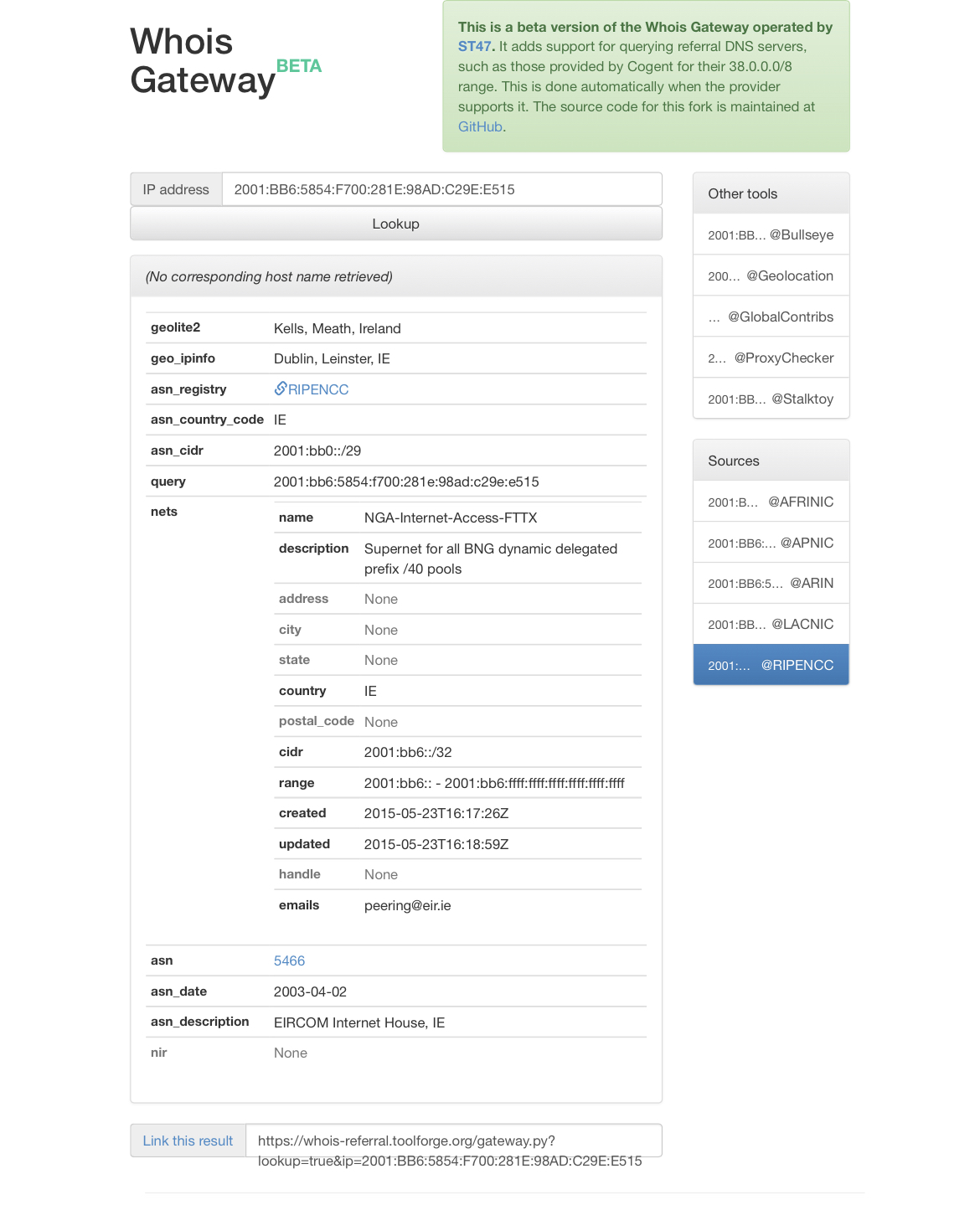
Task: Focus the IP address input field
Action: (442, 189)
